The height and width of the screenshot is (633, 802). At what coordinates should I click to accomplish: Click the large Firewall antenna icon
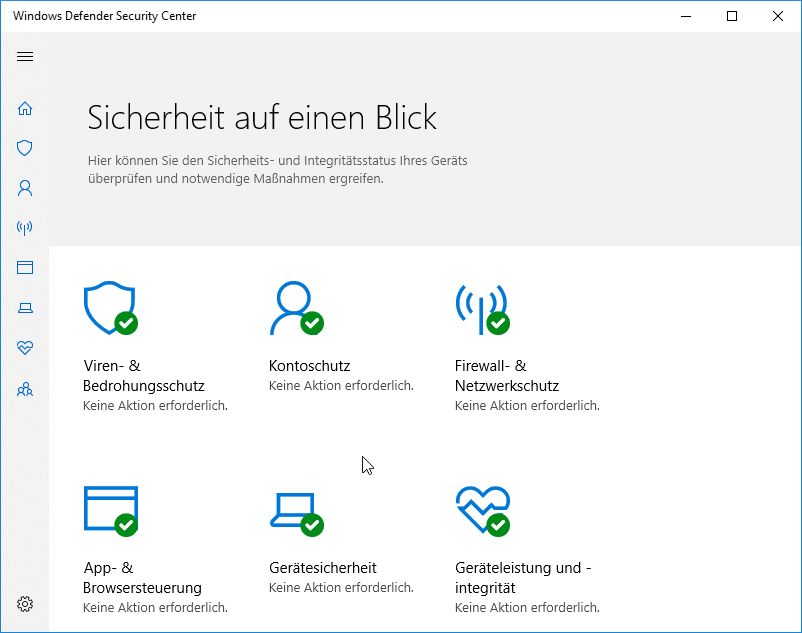[482, 308]
